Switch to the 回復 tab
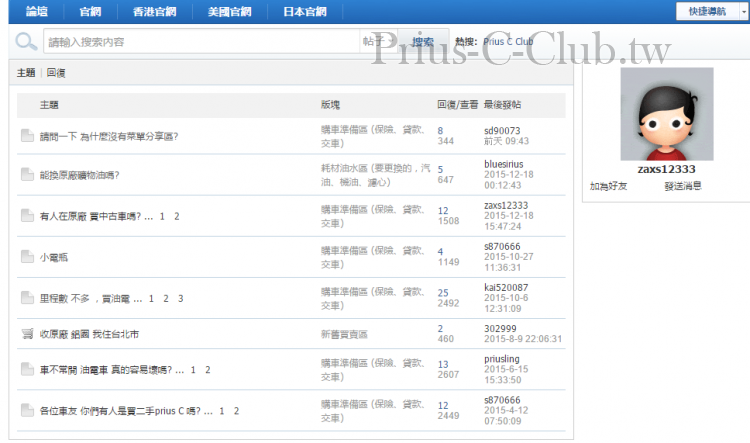Image resolution: width=750 pixels, height=443 pixels. pyautogui.click(x=56, y=73)
